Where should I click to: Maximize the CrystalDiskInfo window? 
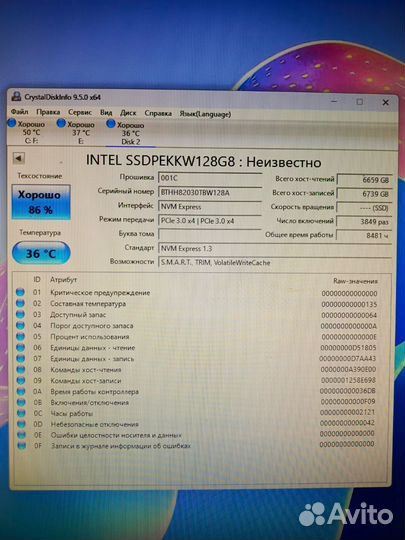pos(360,102)
